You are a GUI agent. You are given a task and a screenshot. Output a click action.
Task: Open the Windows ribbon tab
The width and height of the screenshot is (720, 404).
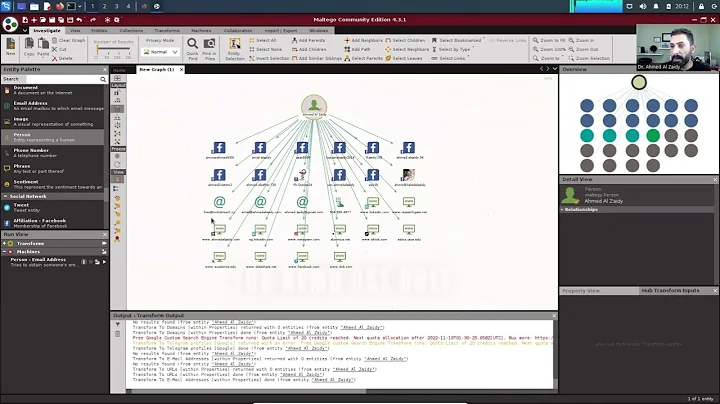pyautogui.click(x=318, y=31)
